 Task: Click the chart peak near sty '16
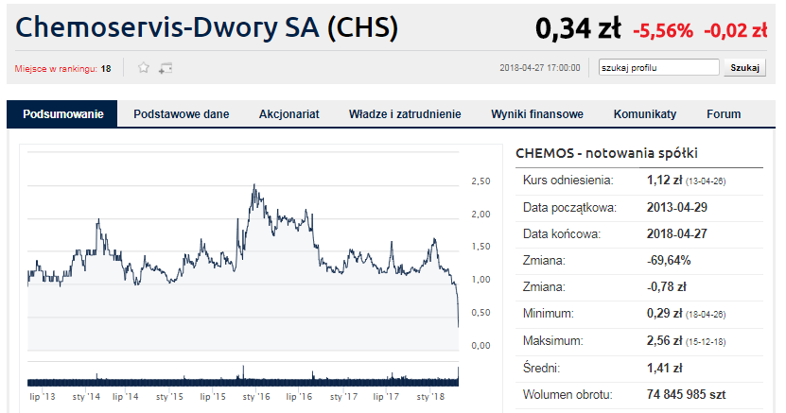tap(254, 185)
